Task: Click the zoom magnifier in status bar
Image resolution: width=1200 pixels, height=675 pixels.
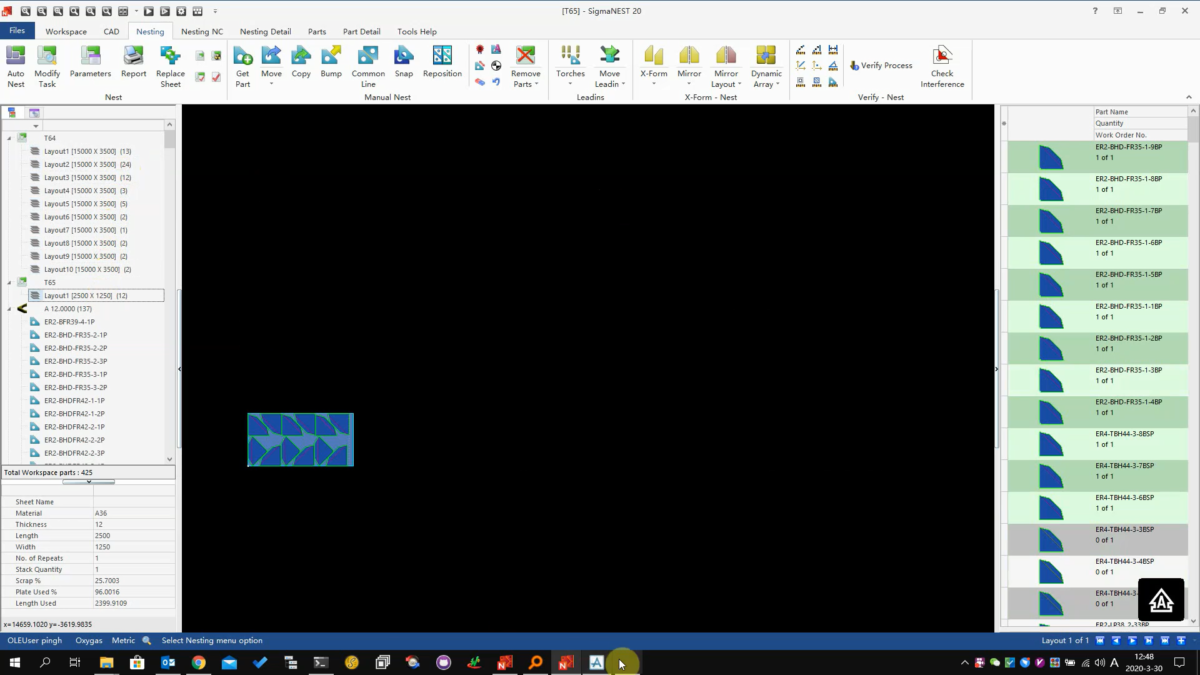Action: click(x=147, y=640)
